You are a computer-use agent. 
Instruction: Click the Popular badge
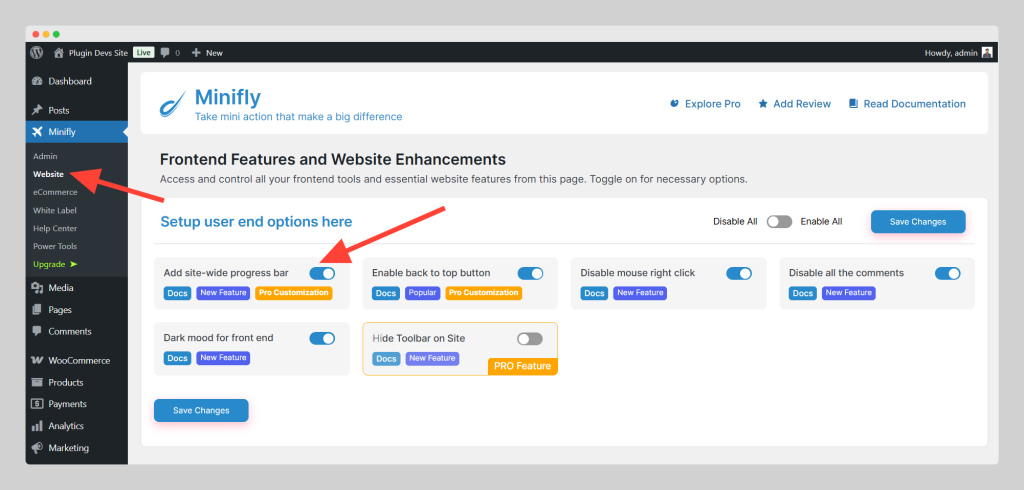423,293
